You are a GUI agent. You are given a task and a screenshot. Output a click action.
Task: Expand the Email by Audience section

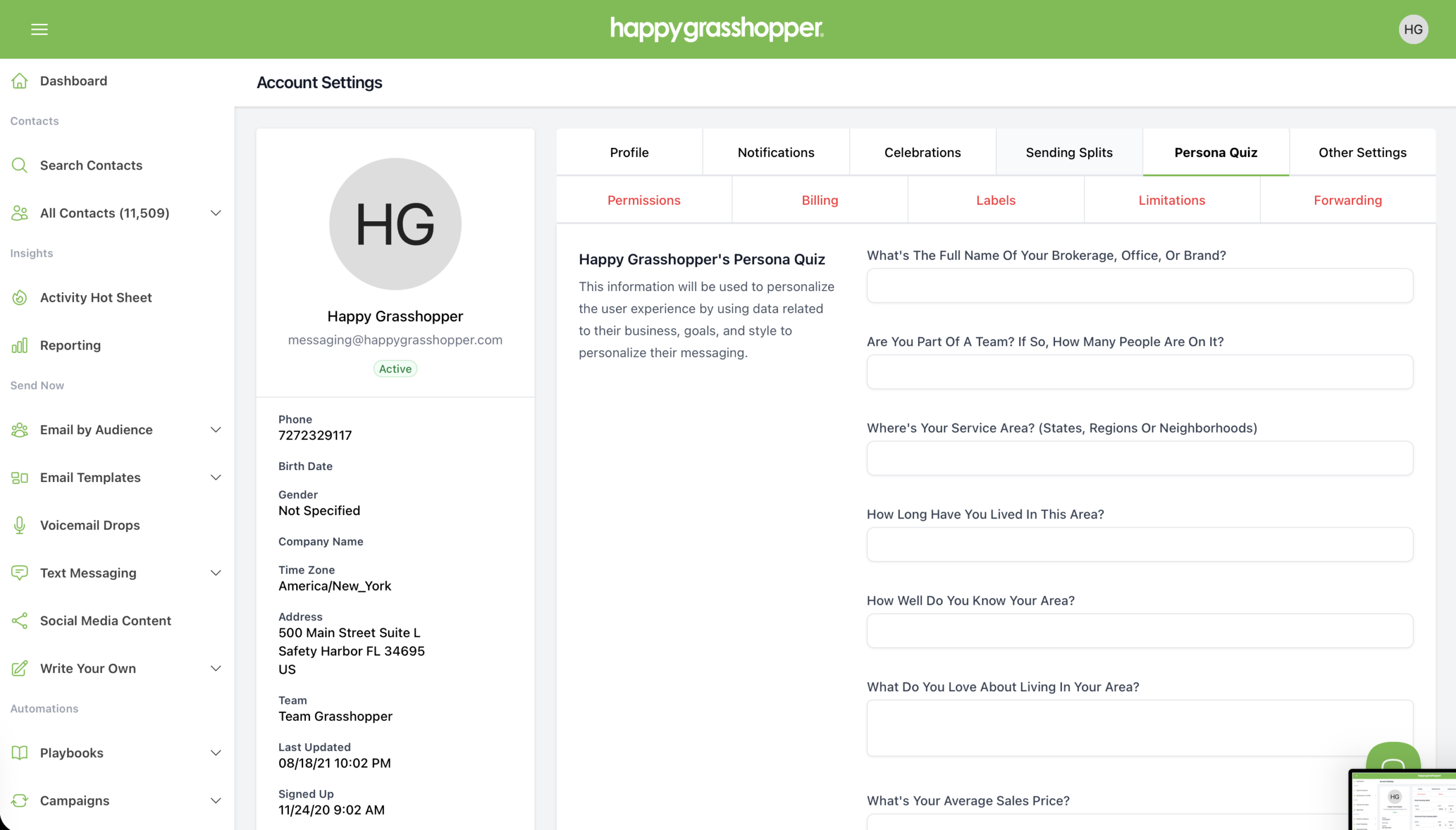click(216, 430)
